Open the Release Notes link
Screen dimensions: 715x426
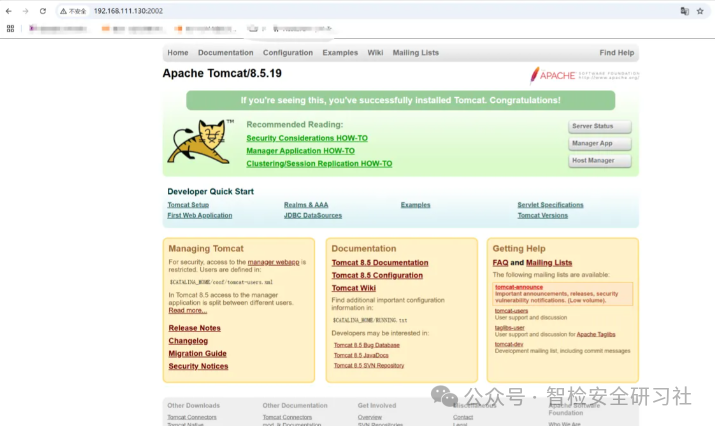(195, 328)
